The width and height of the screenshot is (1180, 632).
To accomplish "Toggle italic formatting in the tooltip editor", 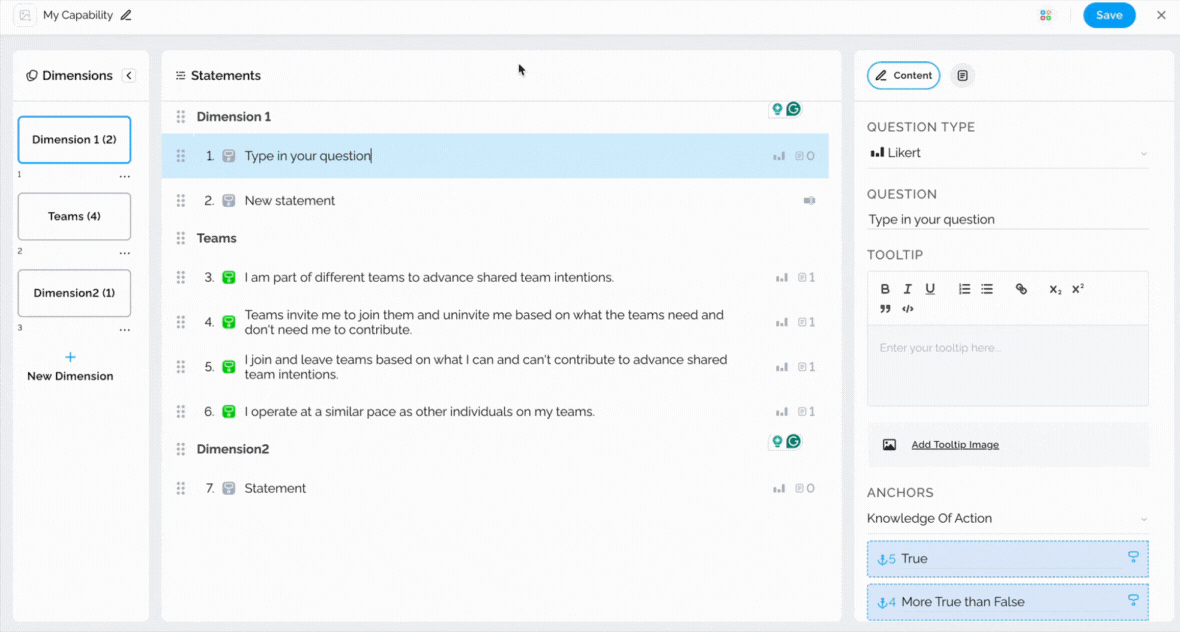I will tap(908, 289).
